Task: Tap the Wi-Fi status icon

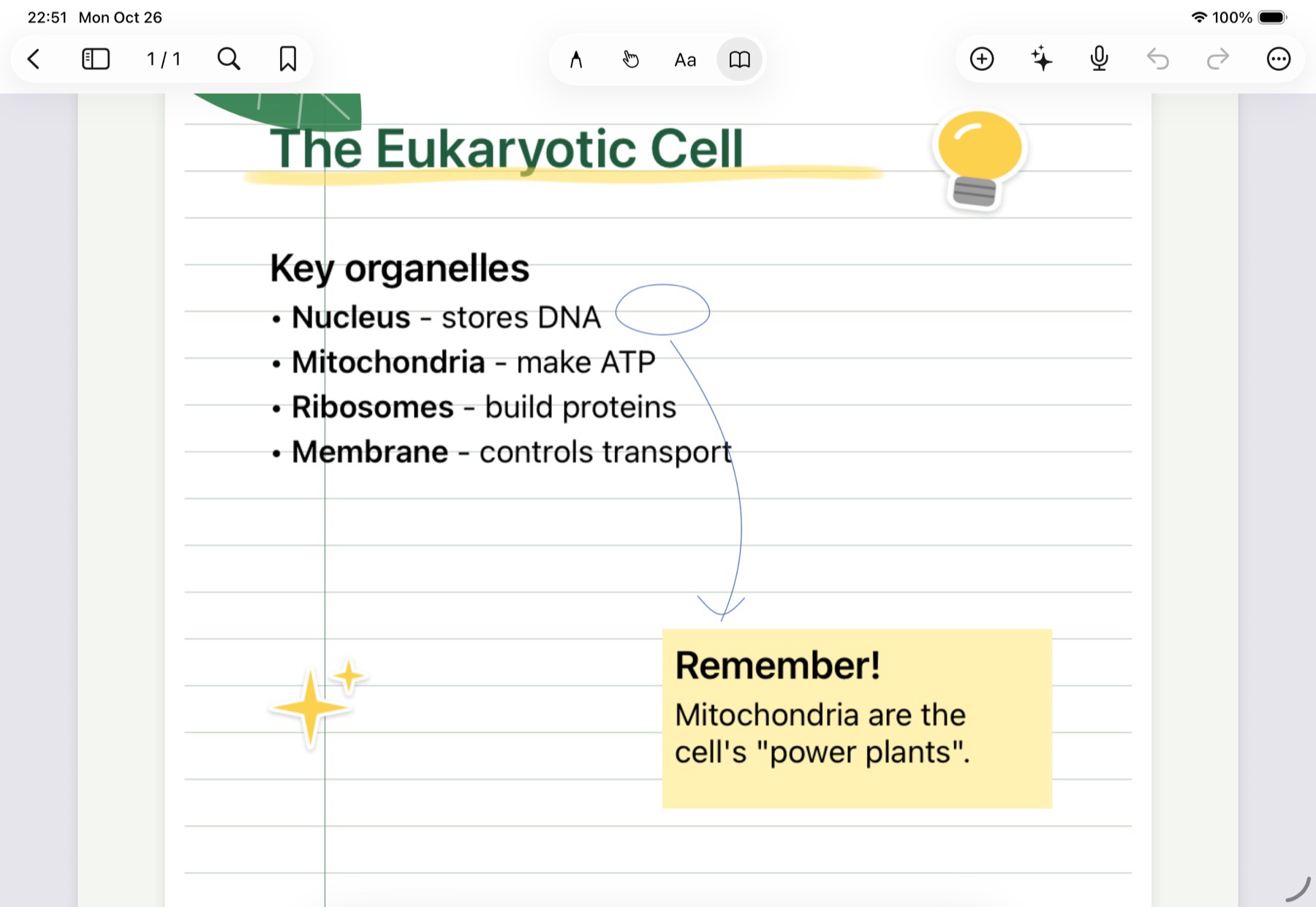Action: 1199,17
